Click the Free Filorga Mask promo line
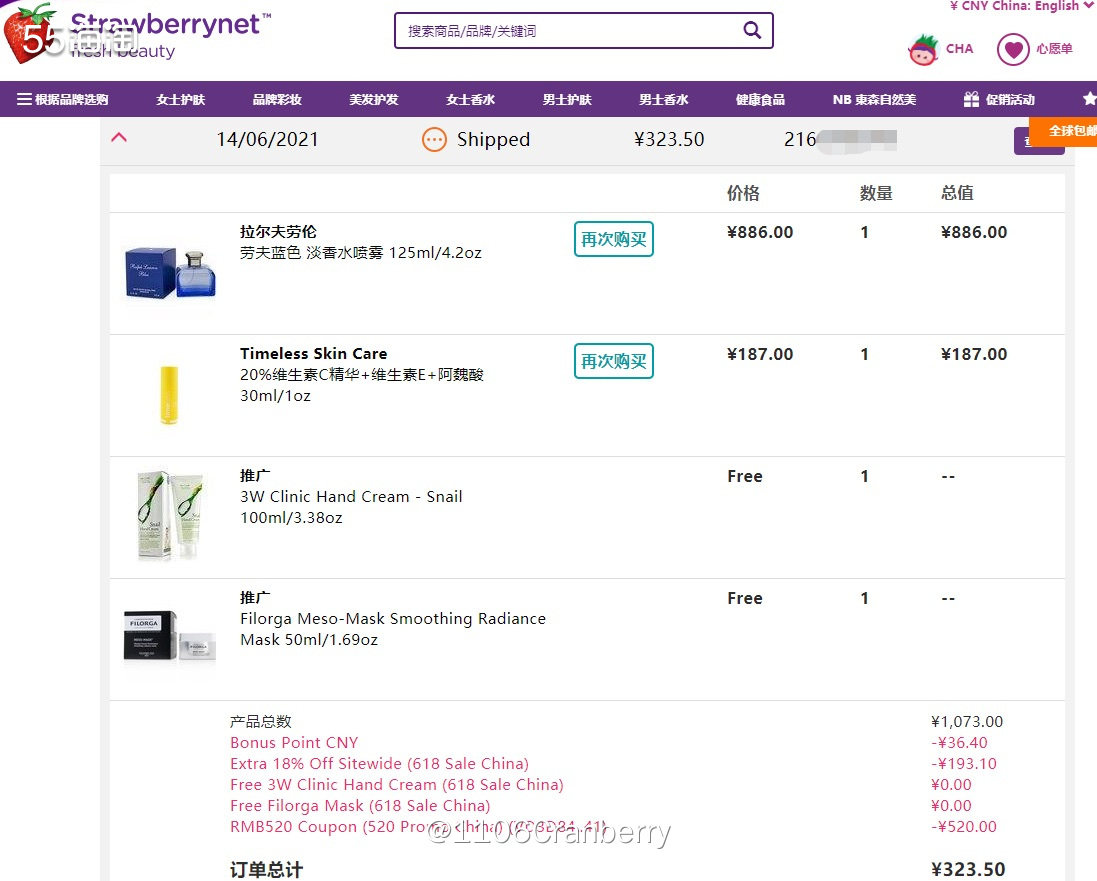Viewport: 1097px width, 881px height. pos(360,805)
